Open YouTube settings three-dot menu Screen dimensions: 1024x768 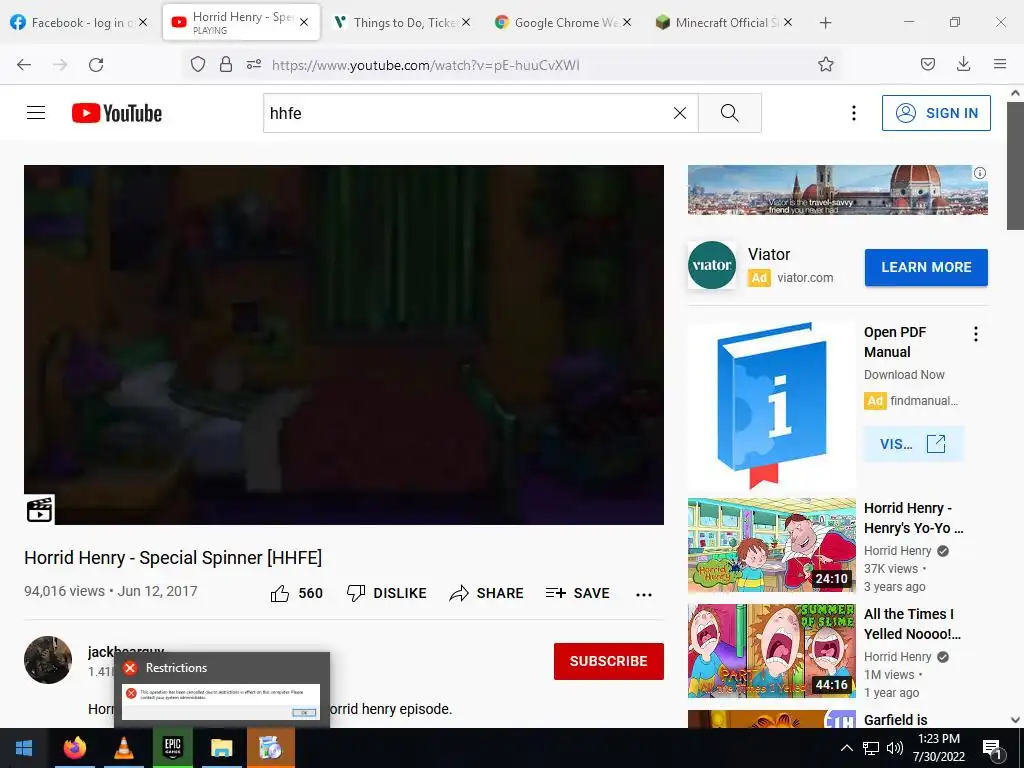pos(854,113)
